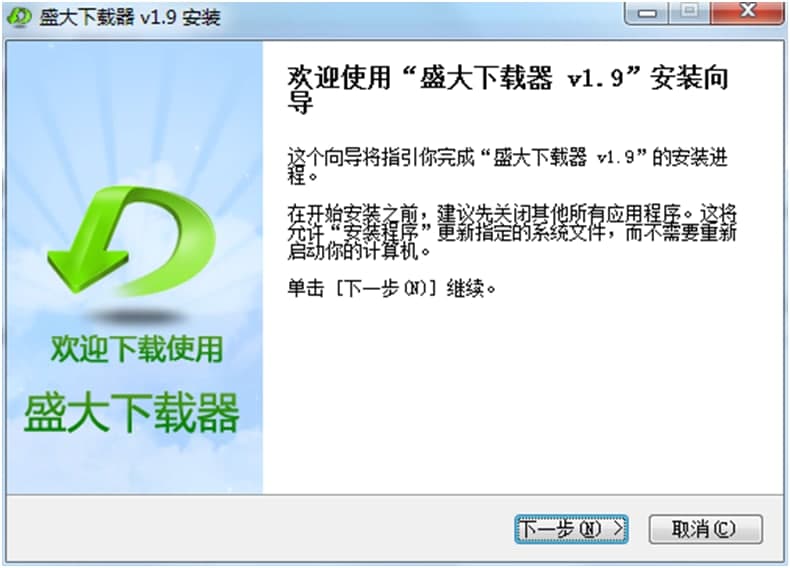Click the title bar text 盛大下载器 v1.9 安装
Screen dimensions: 790x568
pos(130,17)
